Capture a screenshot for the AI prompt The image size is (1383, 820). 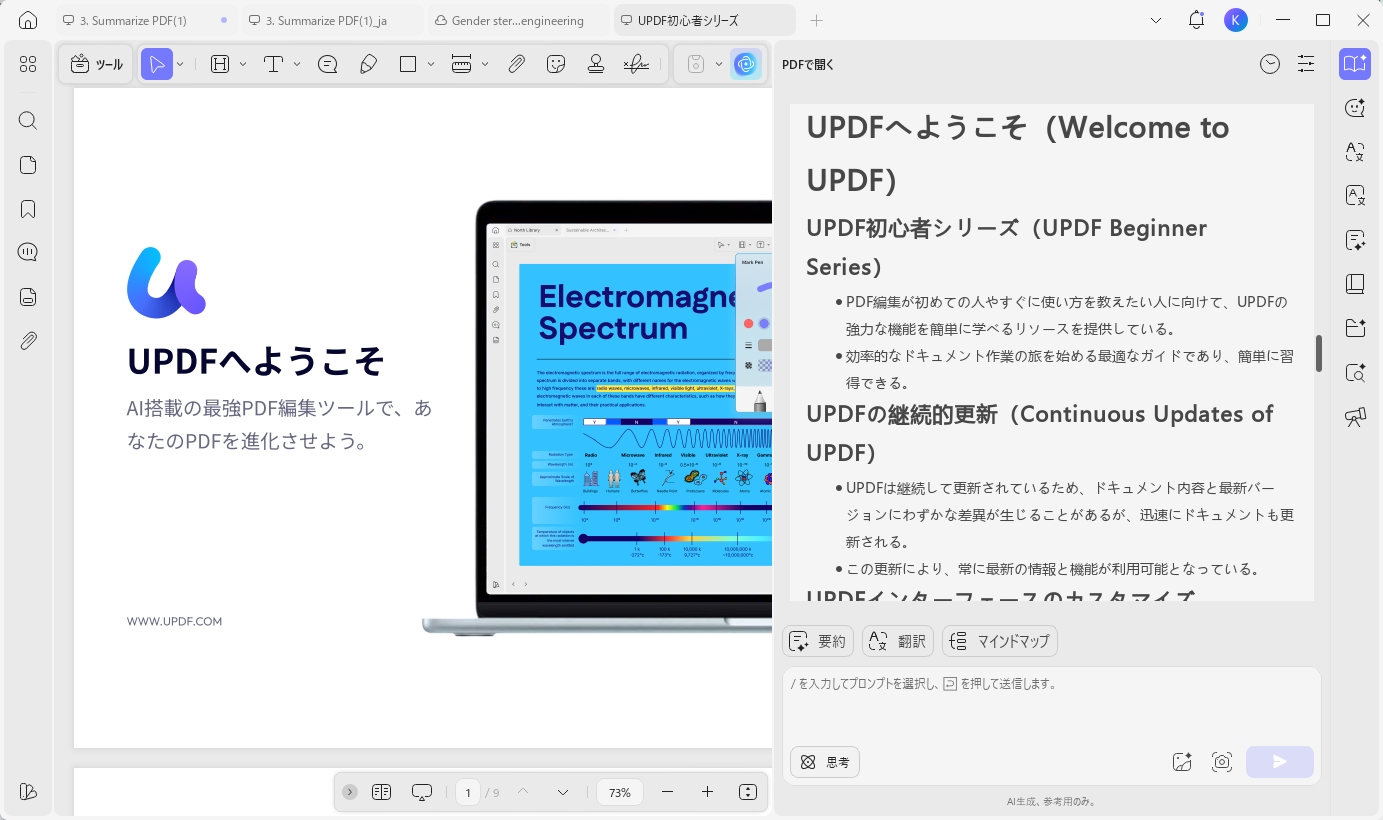pos(1221,762)
